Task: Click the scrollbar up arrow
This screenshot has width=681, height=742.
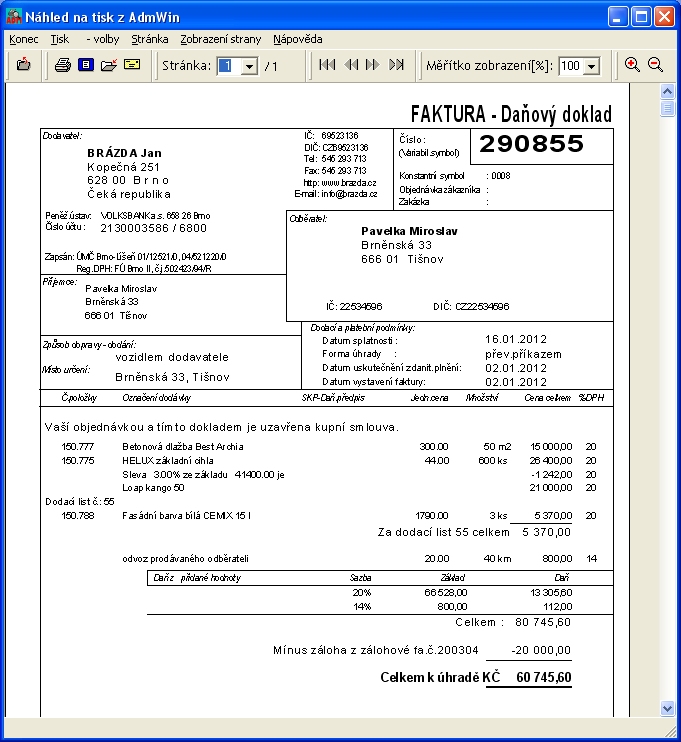Action: pos(667,91)
